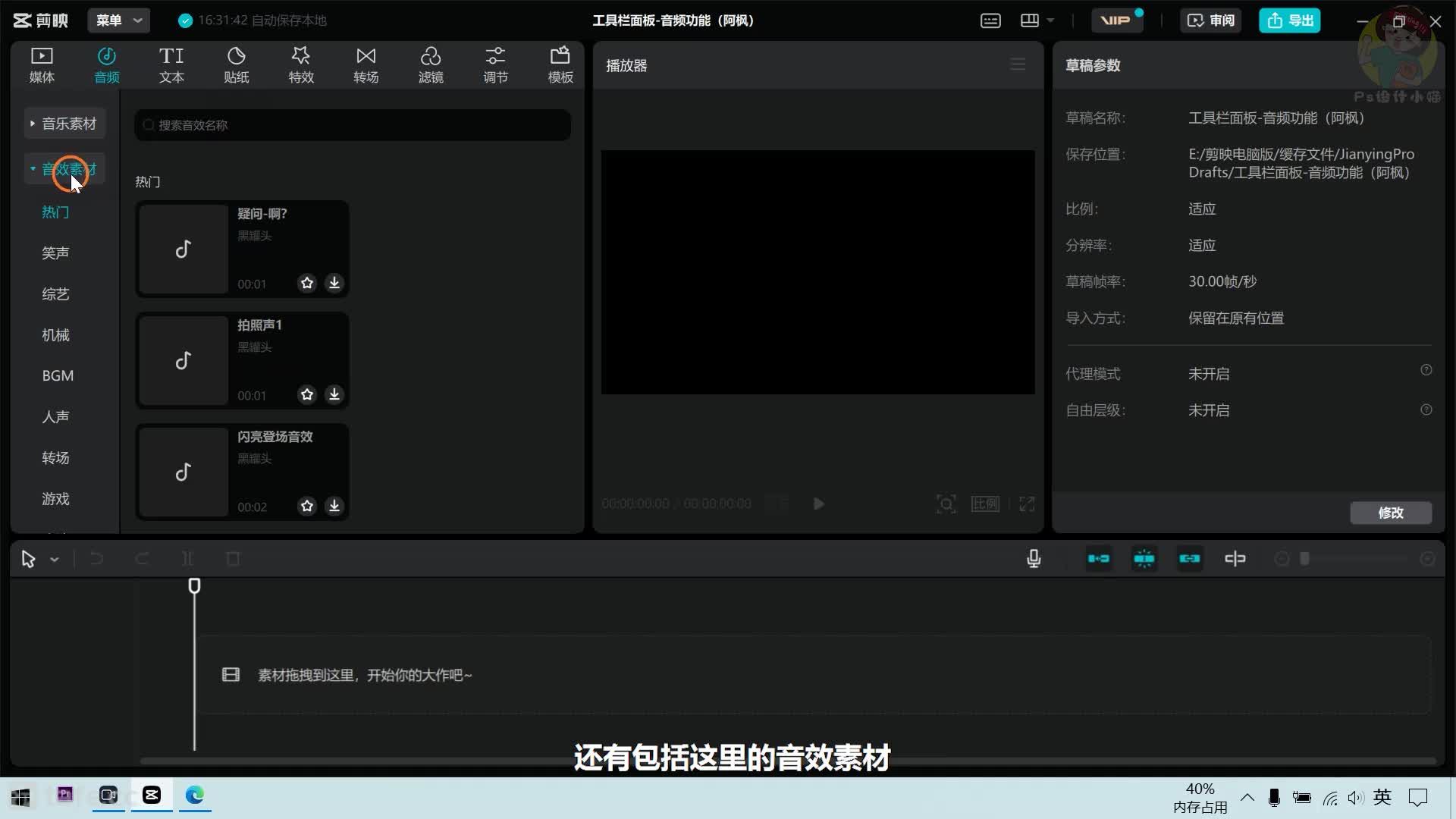Click the timeline horizontal scrollbar
Screen dimensions: 1456x819
click(788, 761)
